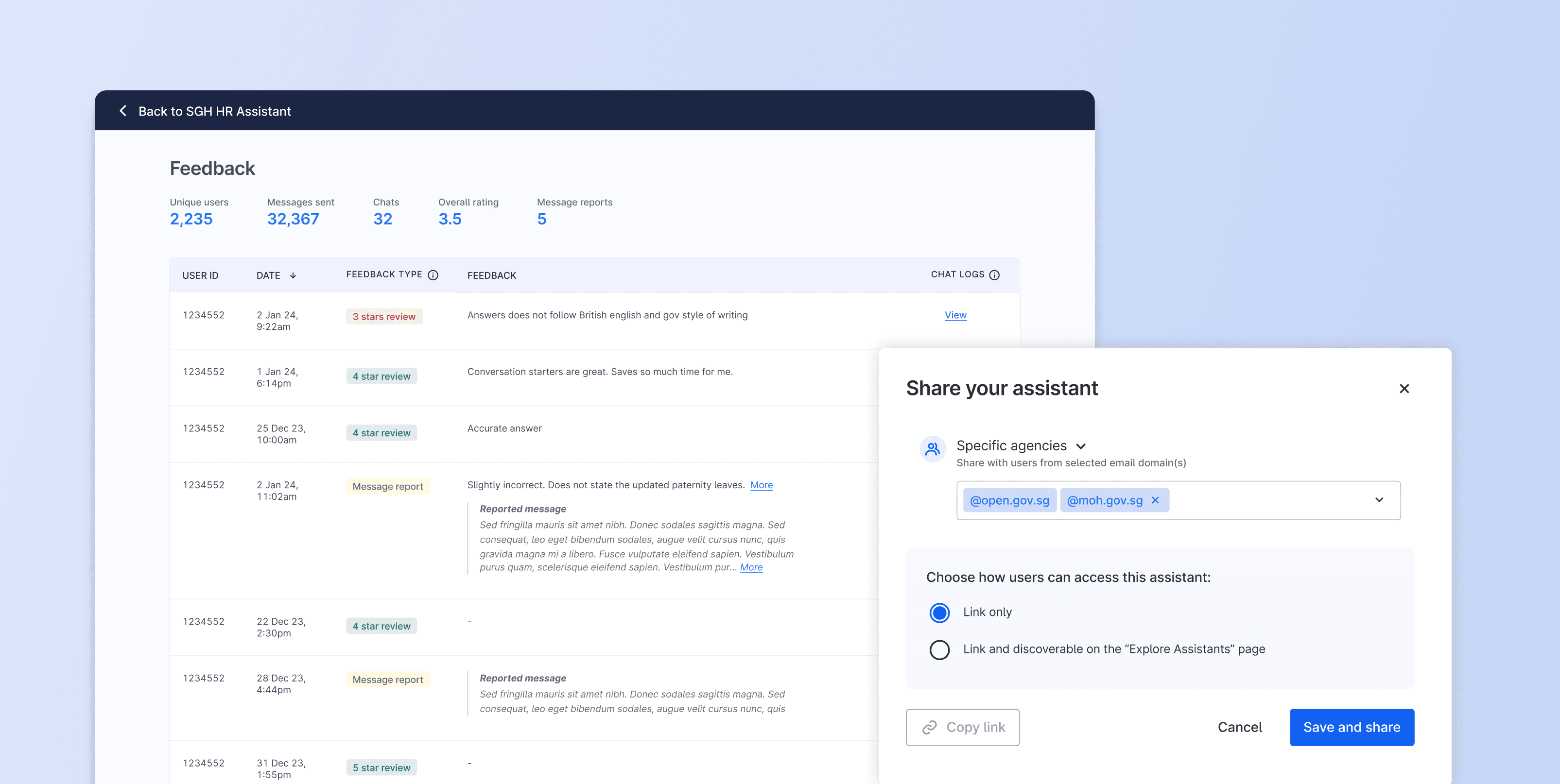Open the Chat Logs info tooltip icon

995,274
